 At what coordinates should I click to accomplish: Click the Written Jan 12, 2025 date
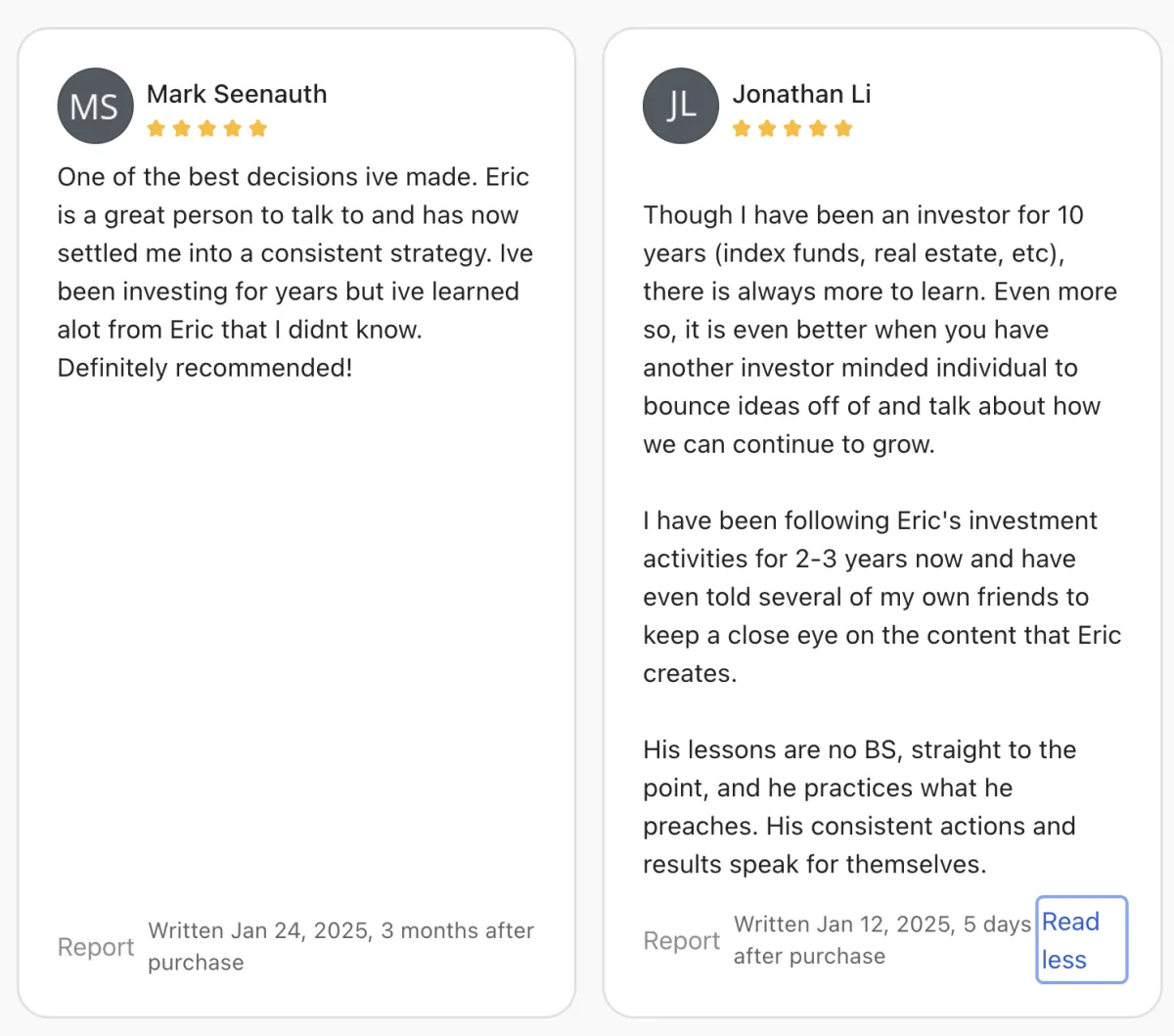pos(881,940)
